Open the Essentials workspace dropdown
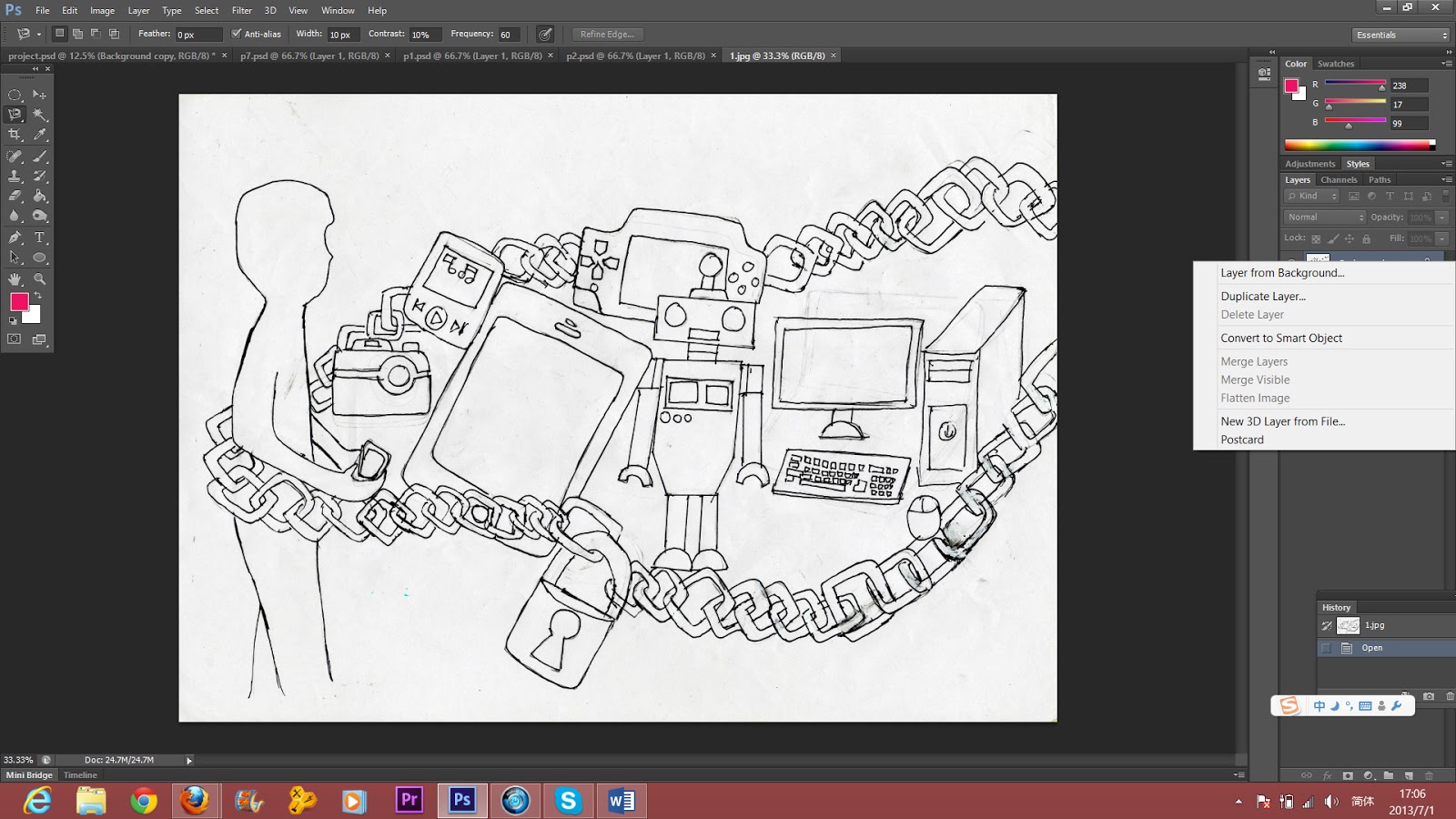This screenshot has width=1456, height=819. (1400, 35)
